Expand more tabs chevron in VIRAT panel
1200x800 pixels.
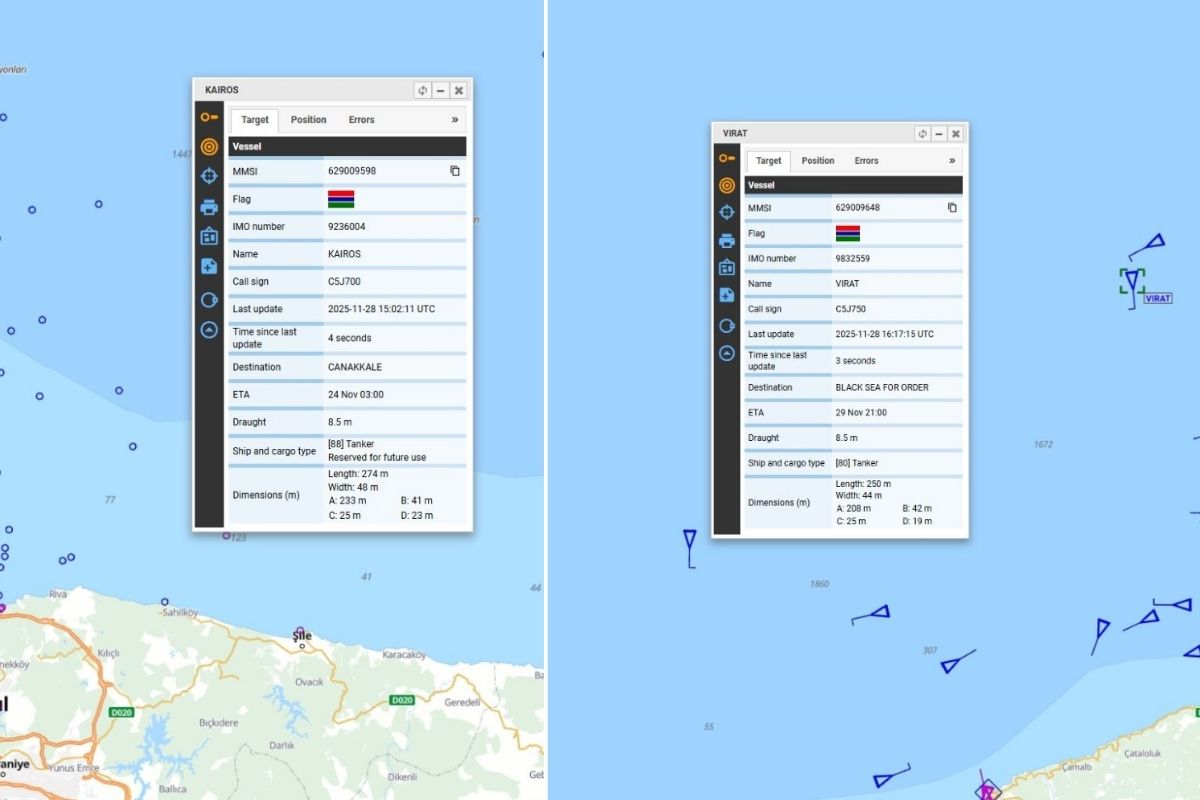(x=952, y=161)
